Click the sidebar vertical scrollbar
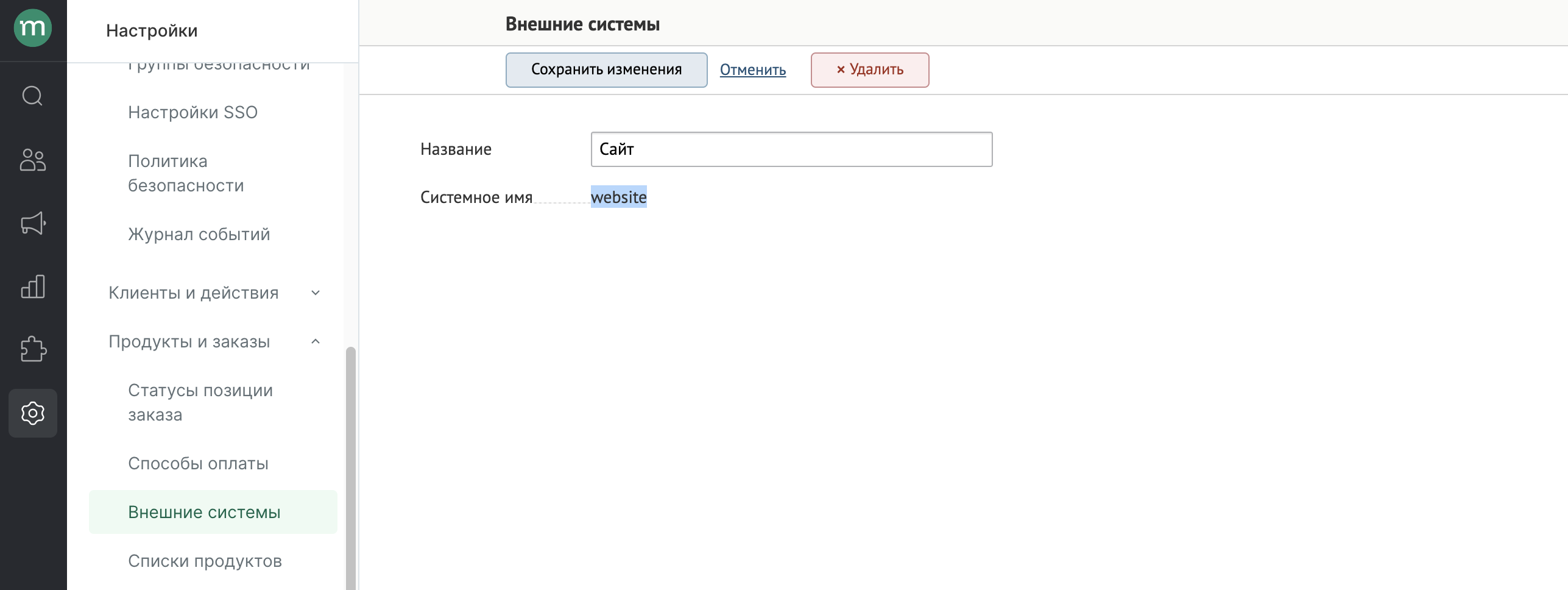The height and width of the screenshot is (590, 1568). 351,468
